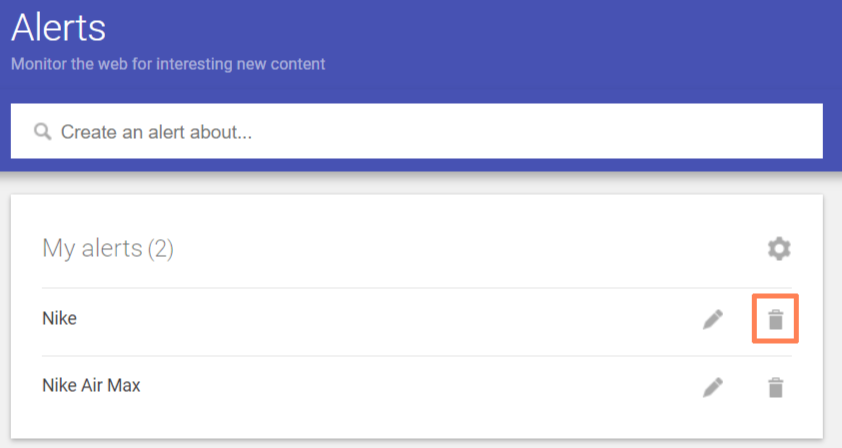Delete the Nike alert
This screenshot has width=842, height=448.
click(x=775, y=320)
